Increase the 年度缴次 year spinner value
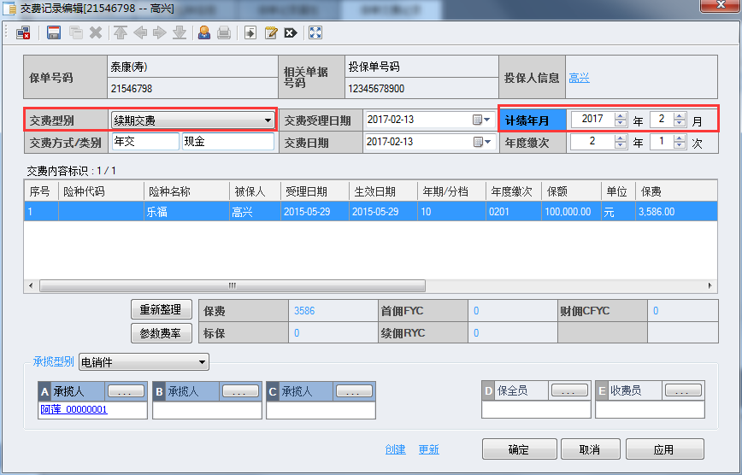Viewport: 742px width, 475px height. click(621, 137)
